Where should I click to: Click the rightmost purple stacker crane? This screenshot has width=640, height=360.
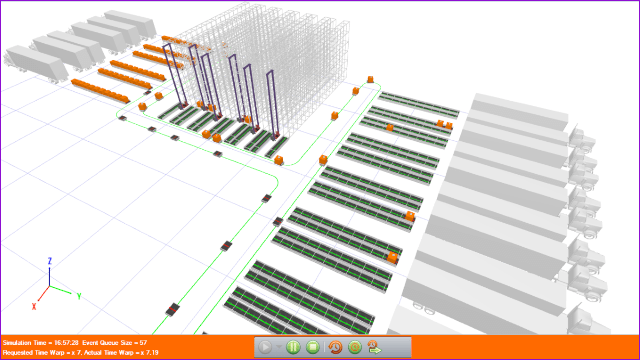pyautogui.click(x=273, y=104)
